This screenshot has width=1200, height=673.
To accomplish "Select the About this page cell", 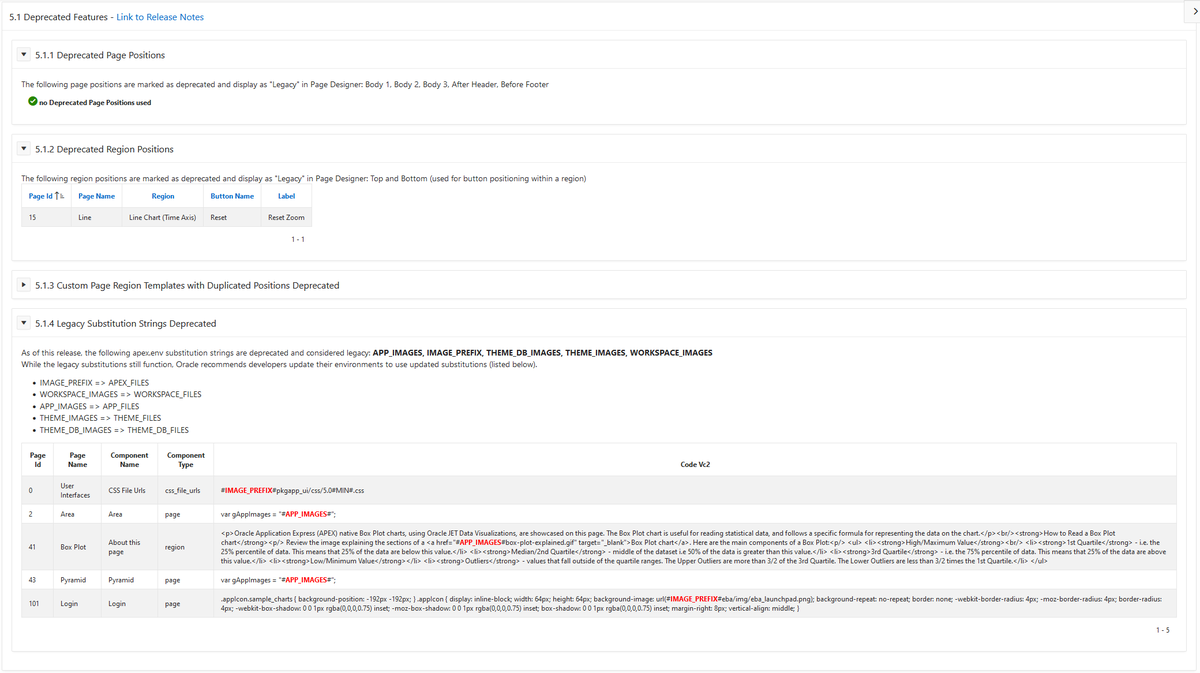I will pyautogui.click(x=128, y=547).
